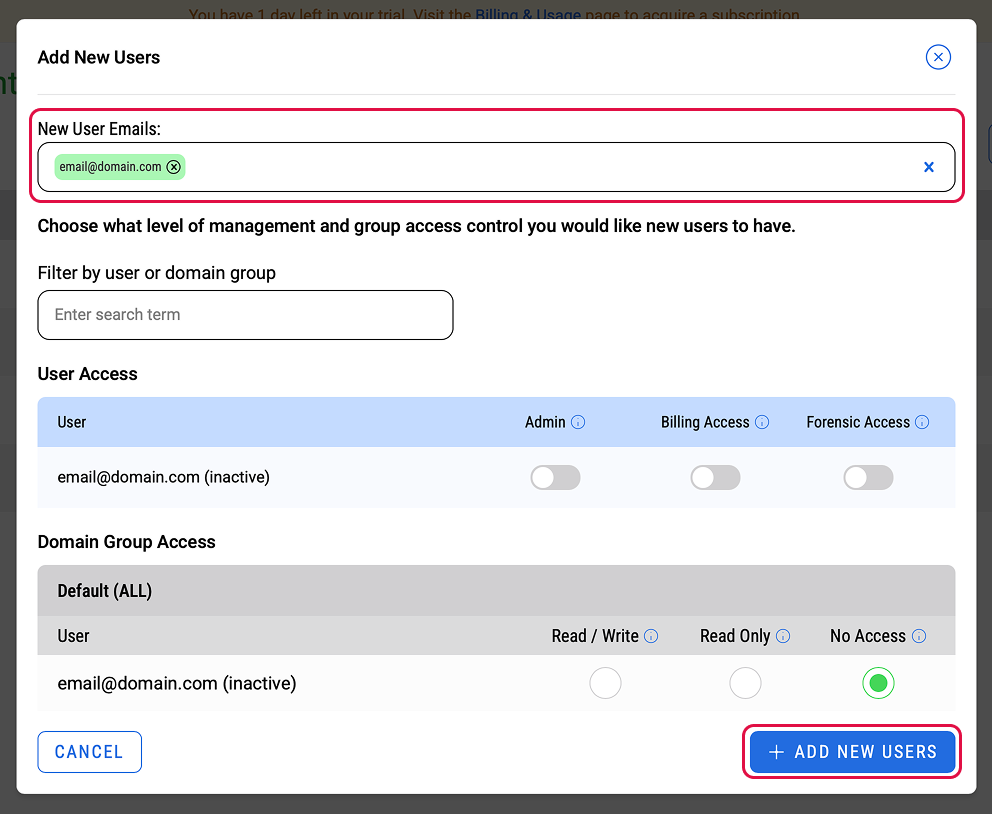Show info about Admin access
Viewport: 992px width, 814px height.
[x=578, y=422]
